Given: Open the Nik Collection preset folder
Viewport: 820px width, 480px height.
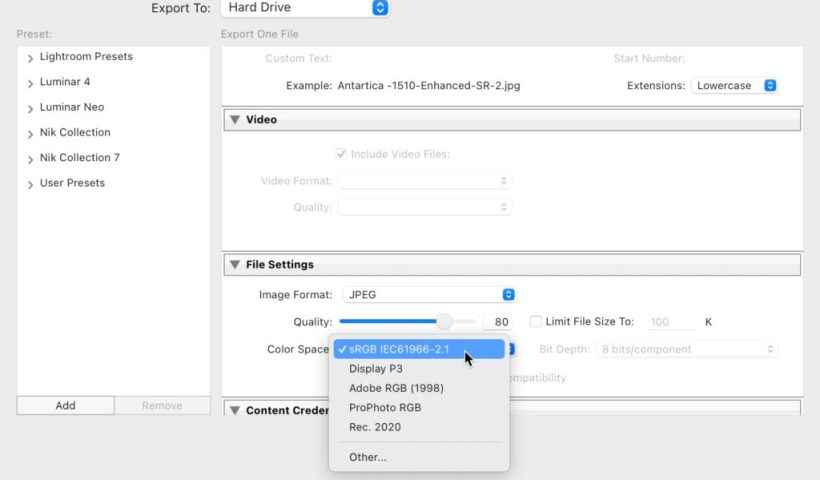Looking at the screenshot, I should coord(30,134).
